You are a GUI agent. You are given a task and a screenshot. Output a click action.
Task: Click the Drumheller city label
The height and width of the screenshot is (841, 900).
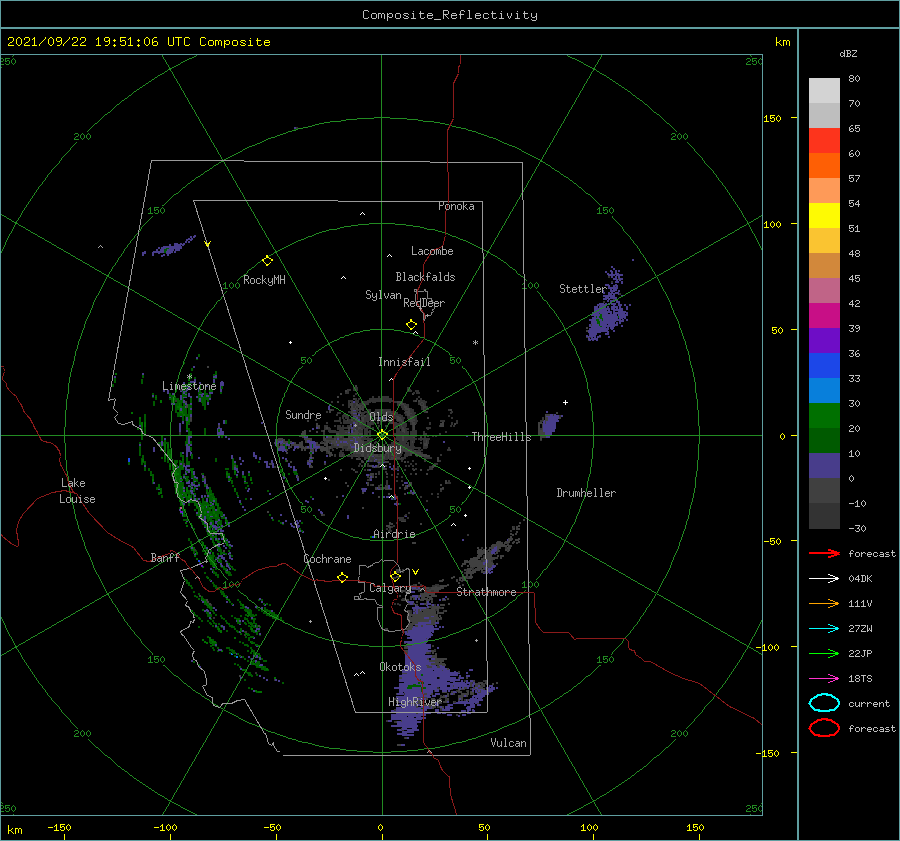pyautogui.click(x=585, y=493)
